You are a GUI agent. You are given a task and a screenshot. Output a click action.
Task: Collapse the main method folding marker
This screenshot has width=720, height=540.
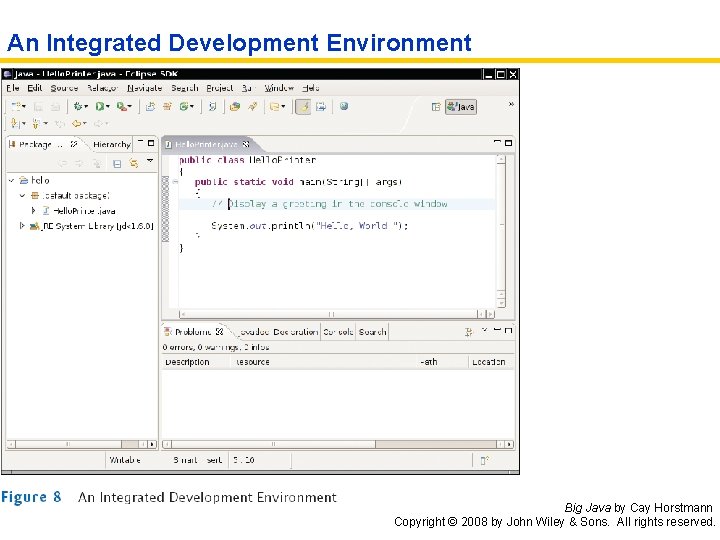click(x=175, y=182)
